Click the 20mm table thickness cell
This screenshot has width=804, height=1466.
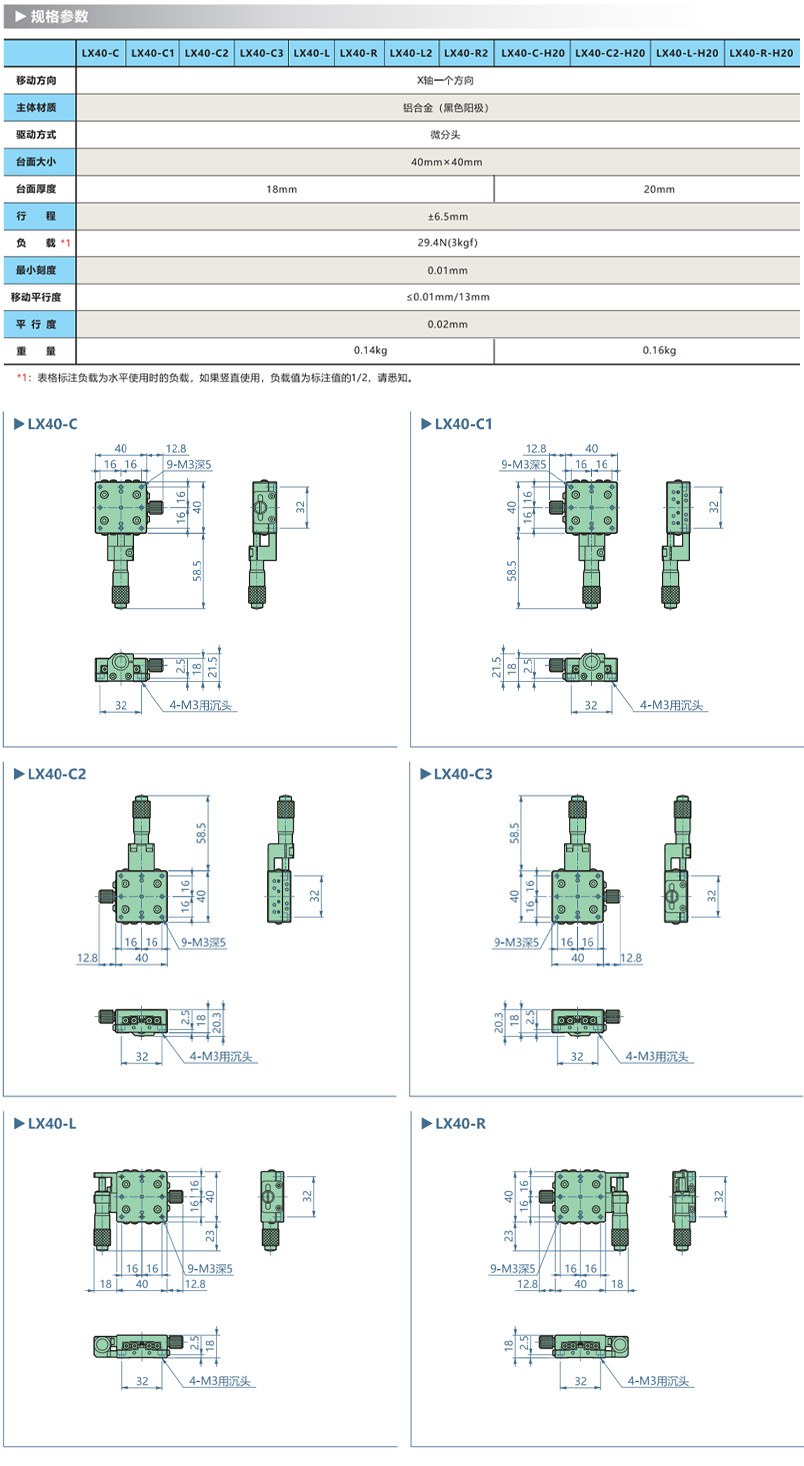(659, 189)
